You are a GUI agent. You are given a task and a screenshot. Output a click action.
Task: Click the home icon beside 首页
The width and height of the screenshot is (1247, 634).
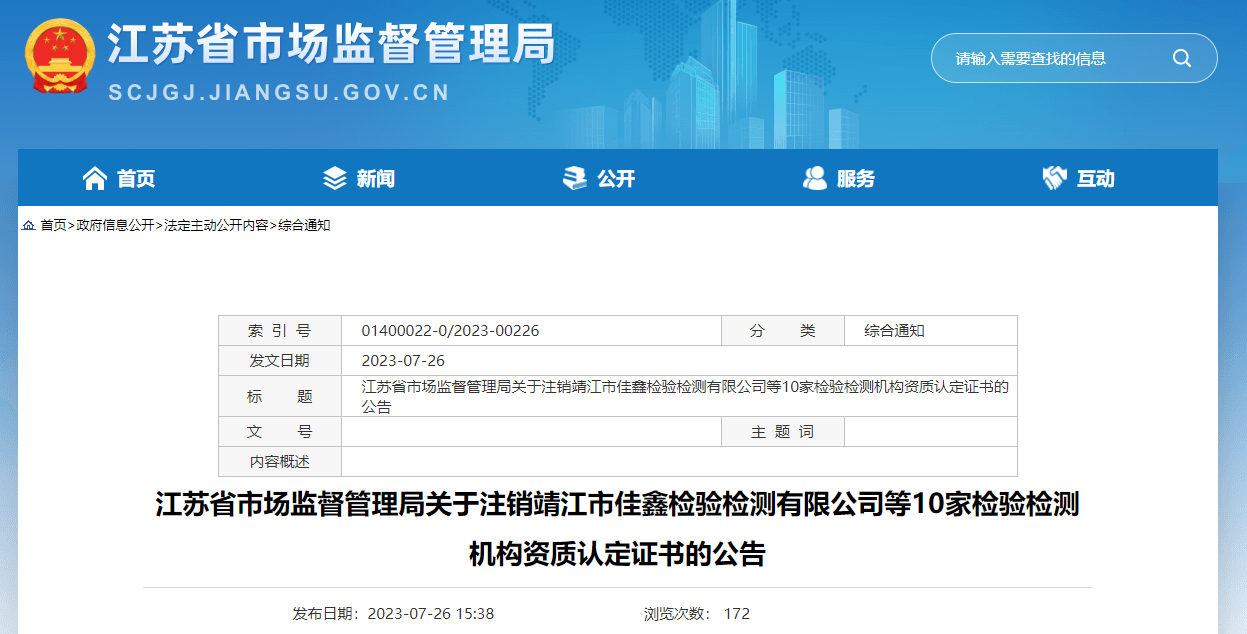pyautogui.click(x=95, y=178)
